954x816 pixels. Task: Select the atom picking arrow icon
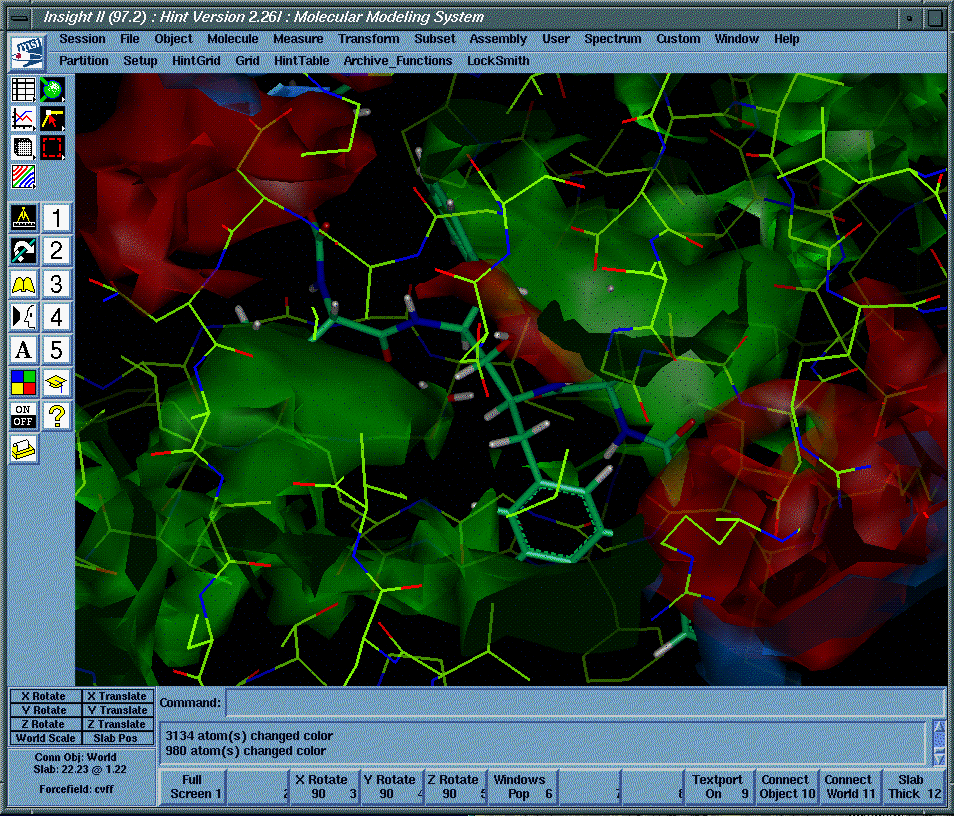(53, 119)
